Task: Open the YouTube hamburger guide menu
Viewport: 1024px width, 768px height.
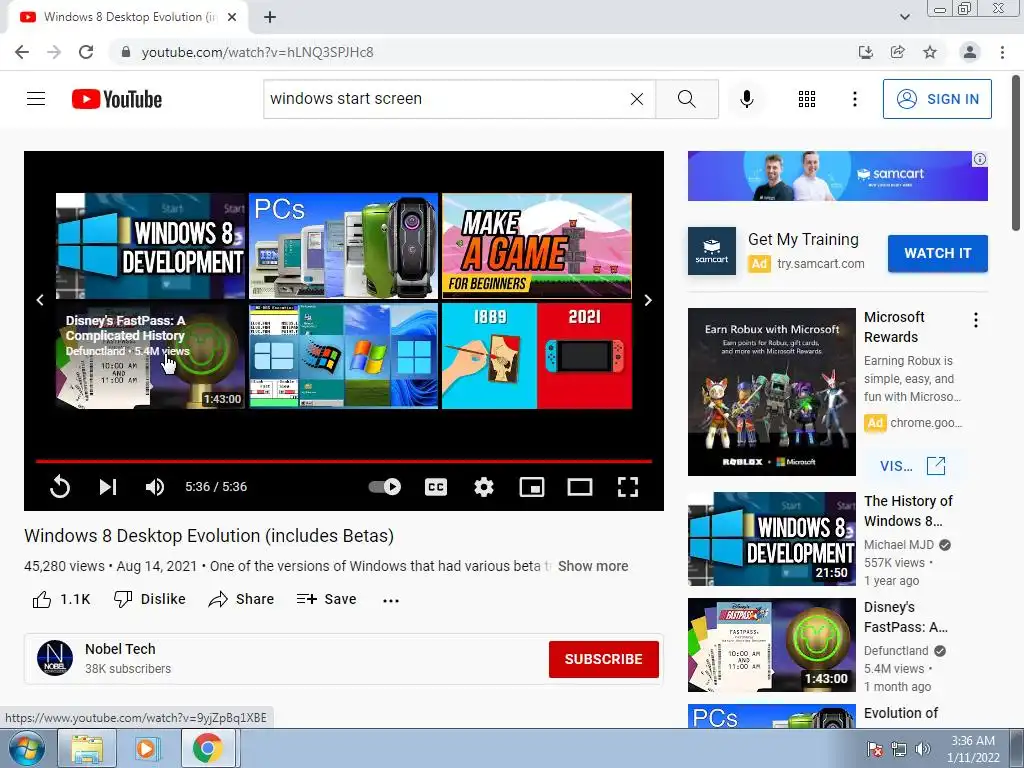Action: click(x=36, y=99)
